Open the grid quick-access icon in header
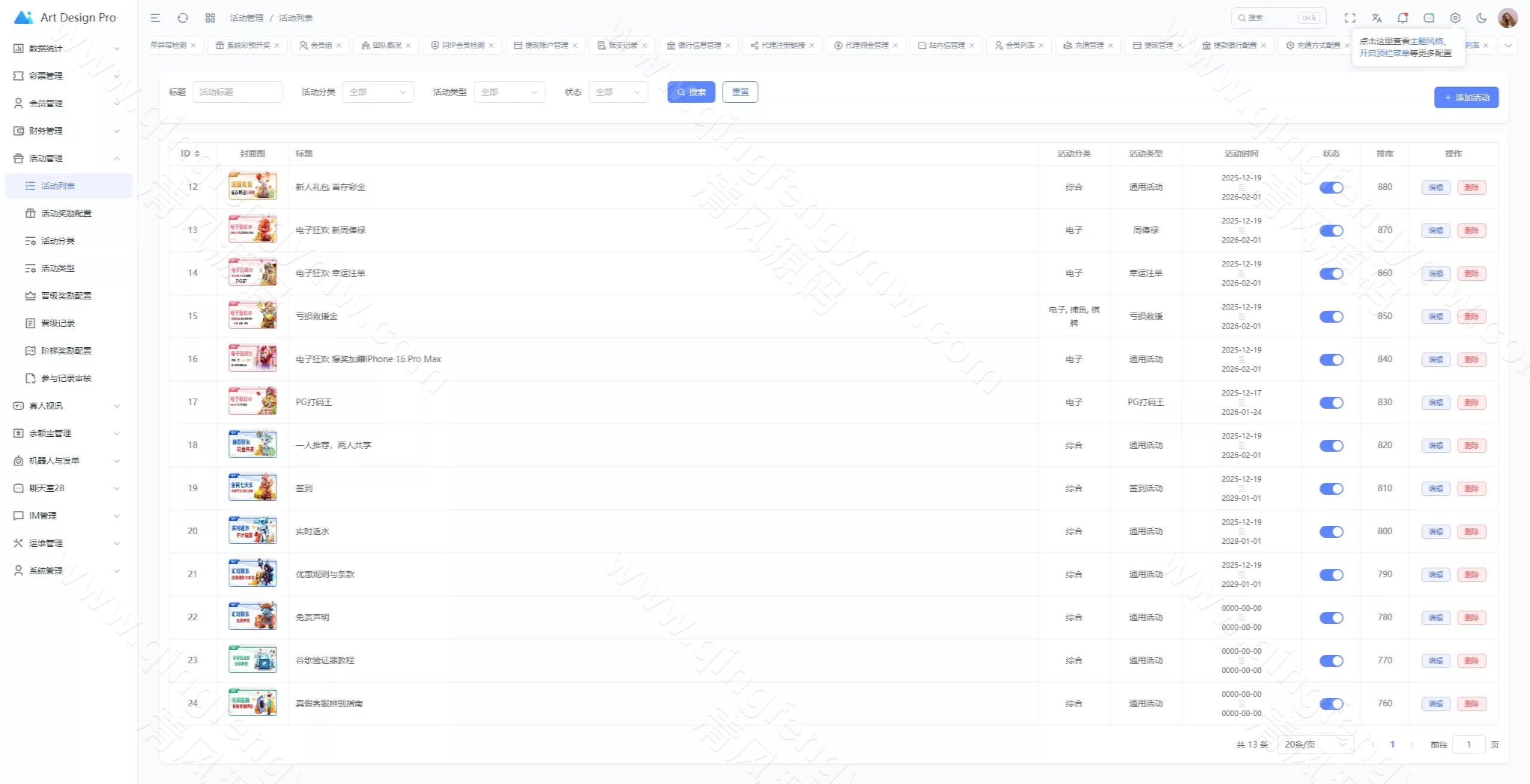1530x784 pixels. 210,18
